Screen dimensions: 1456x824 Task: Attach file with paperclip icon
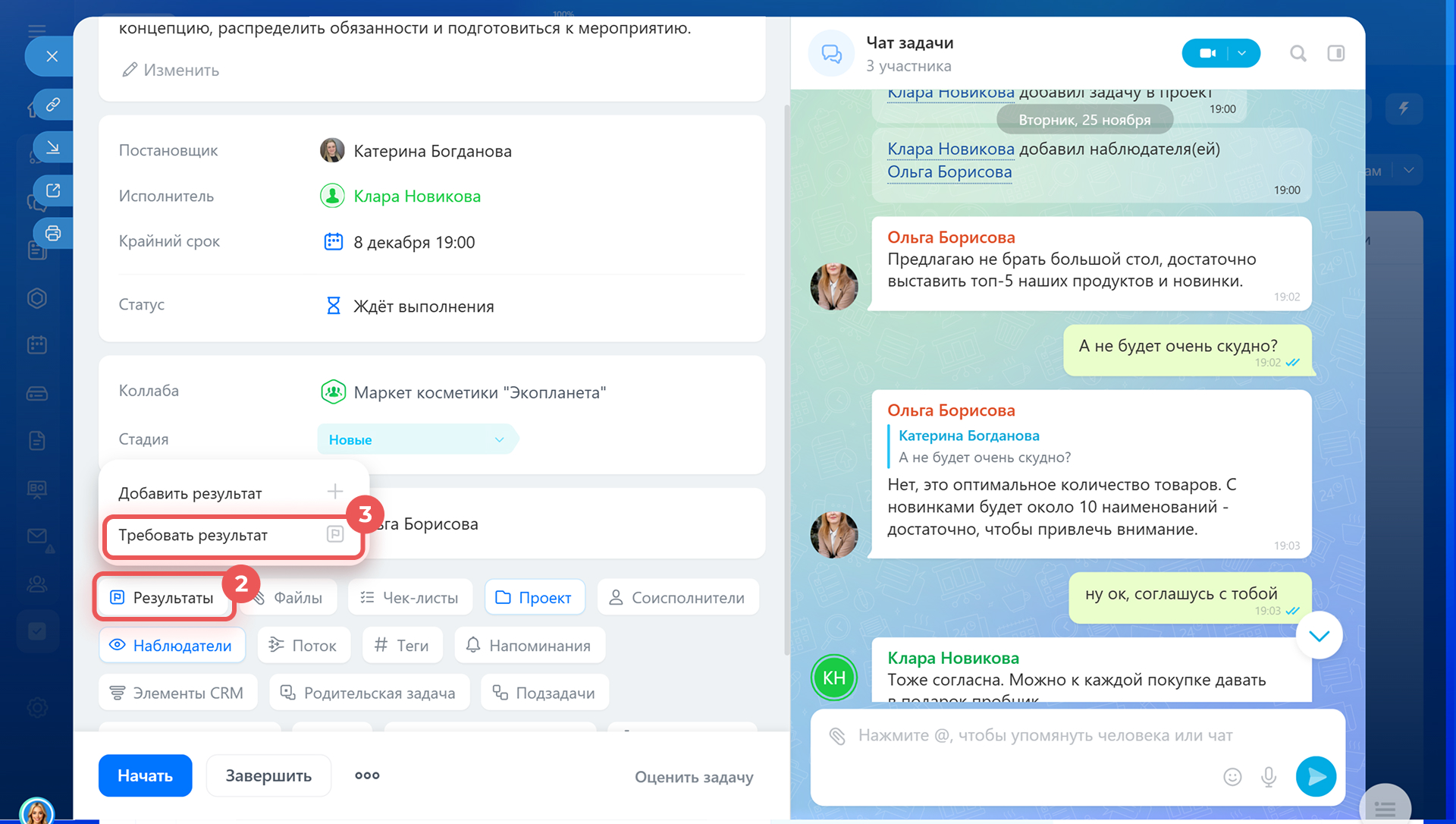click(836, 735)
